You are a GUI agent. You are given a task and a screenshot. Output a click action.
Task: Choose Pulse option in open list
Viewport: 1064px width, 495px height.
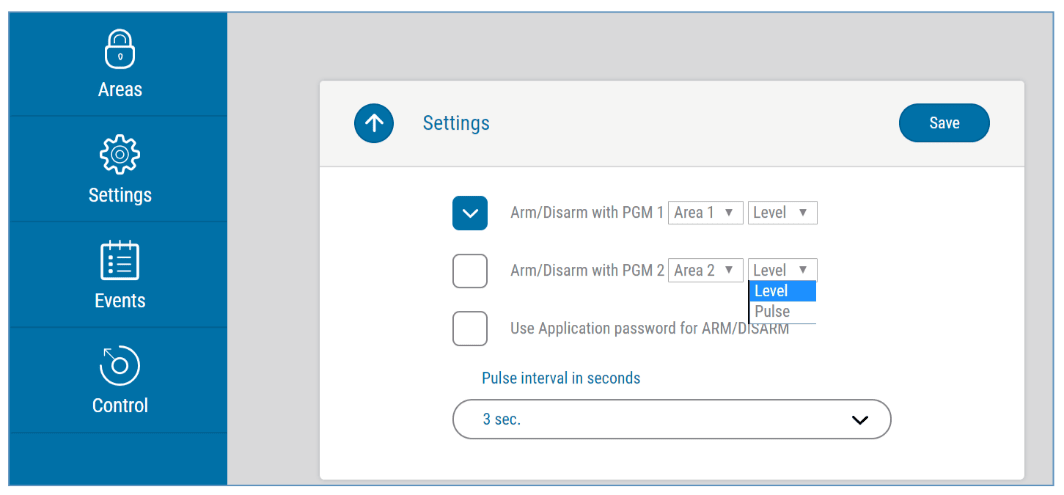tap(782, 312)
